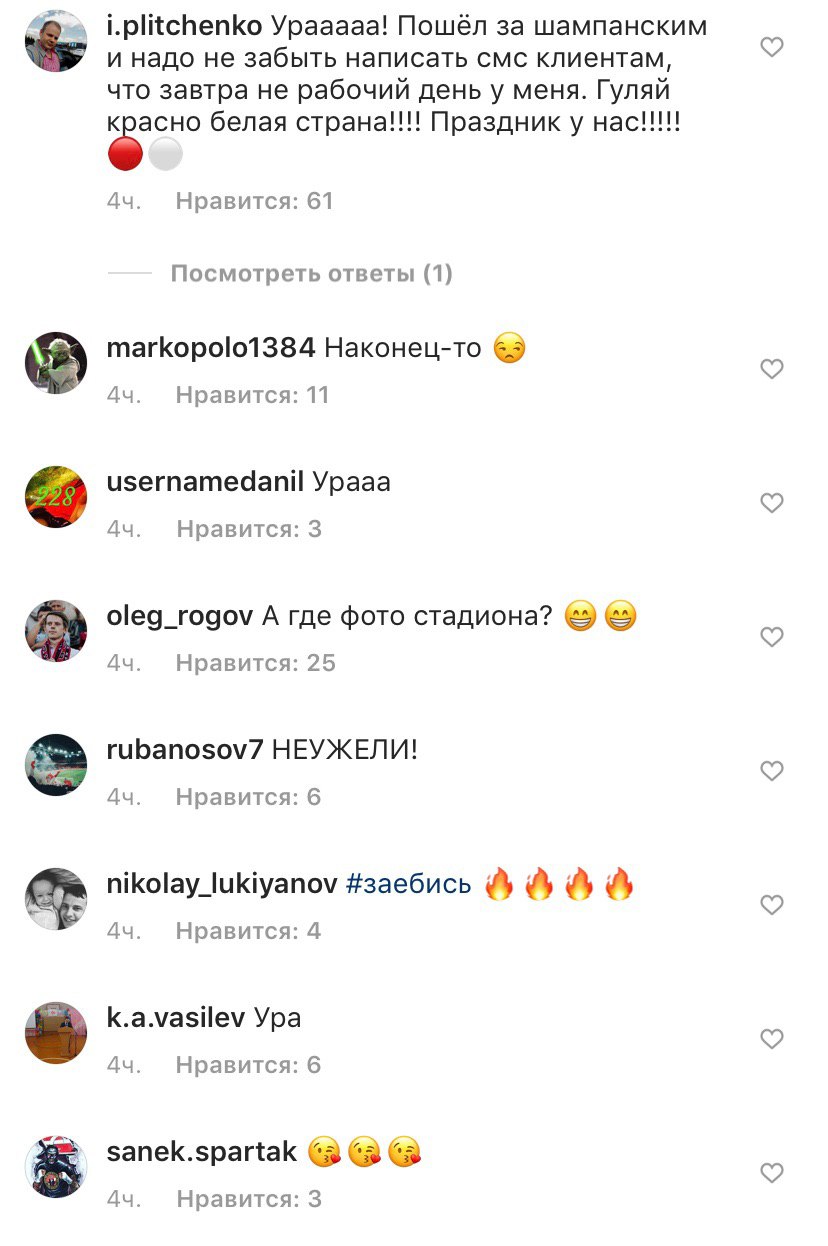Open the #заебись hashtag link

click(x=408, y=884)
